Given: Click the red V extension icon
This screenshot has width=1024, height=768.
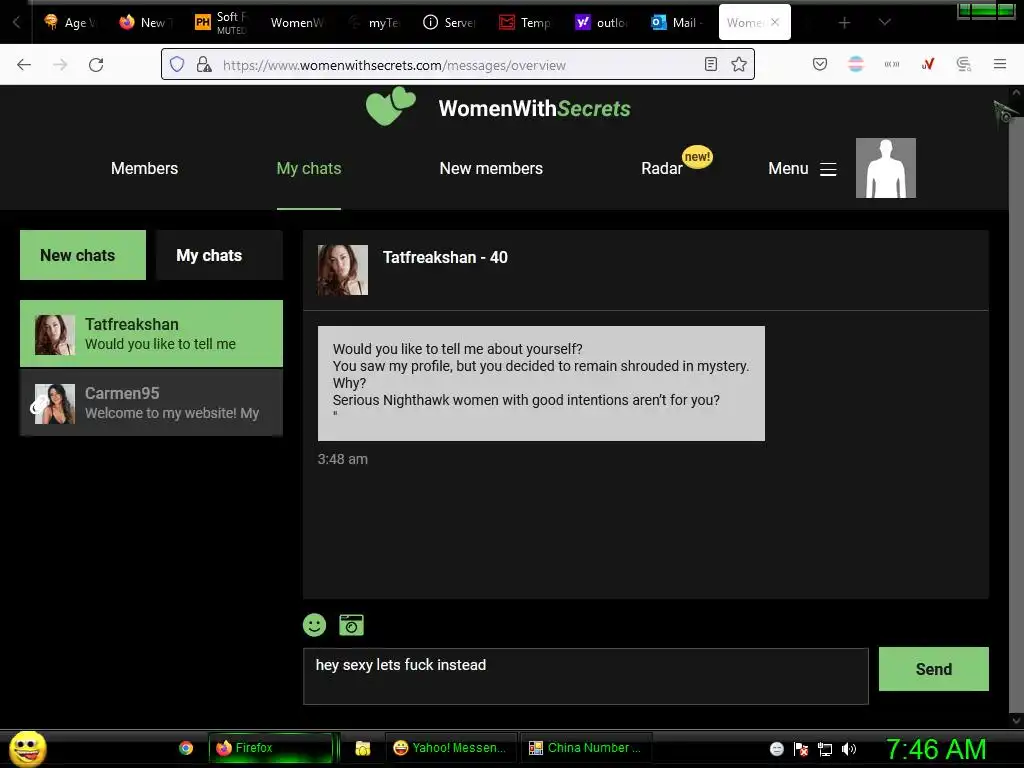Looking at the screenshot, I should coord(927,64).
